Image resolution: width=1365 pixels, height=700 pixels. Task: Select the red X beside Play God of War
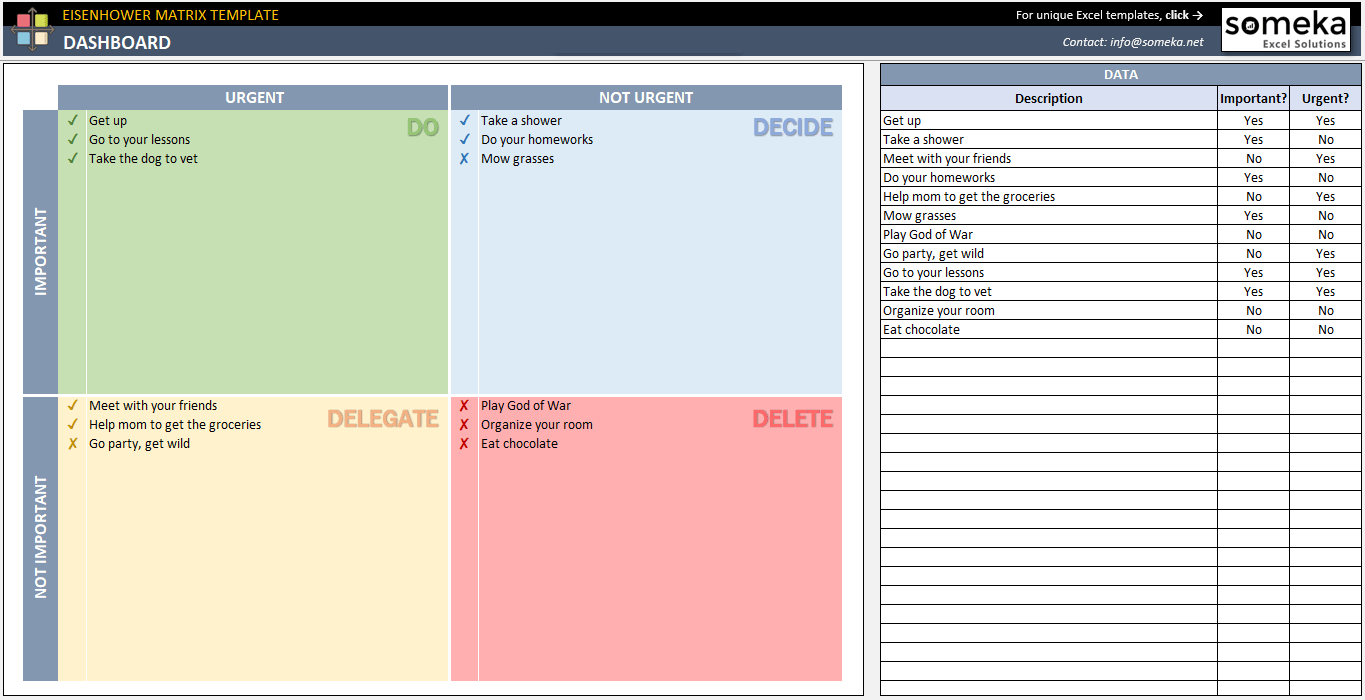[x=463, y=405]
